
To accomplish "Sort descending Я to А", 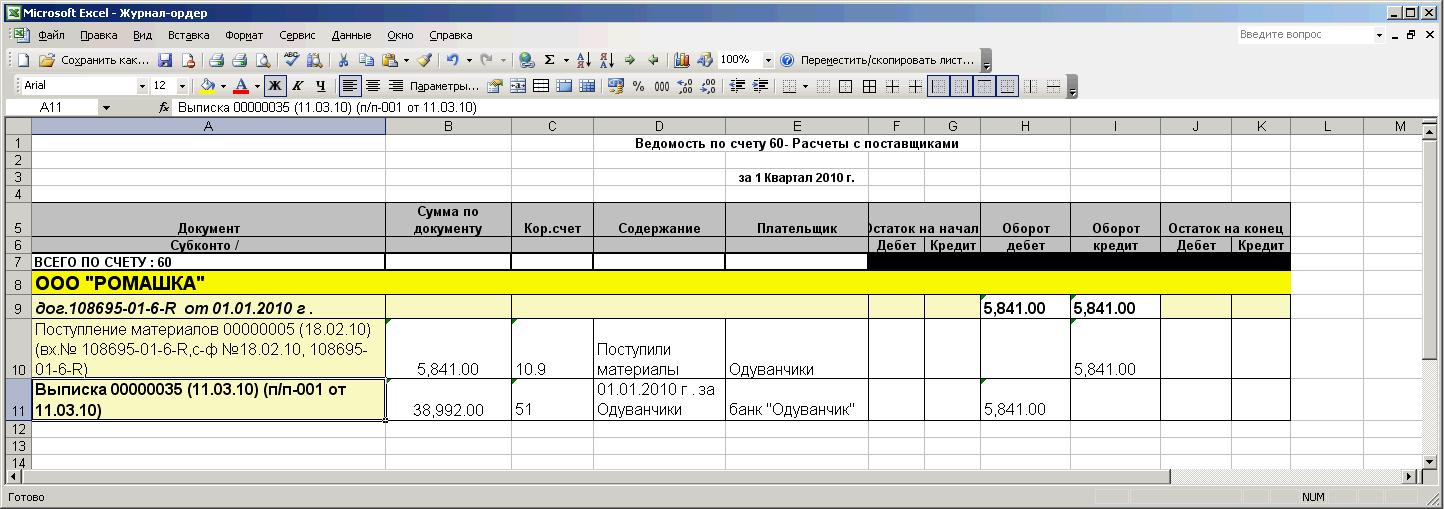I will [x=607, y=60].
